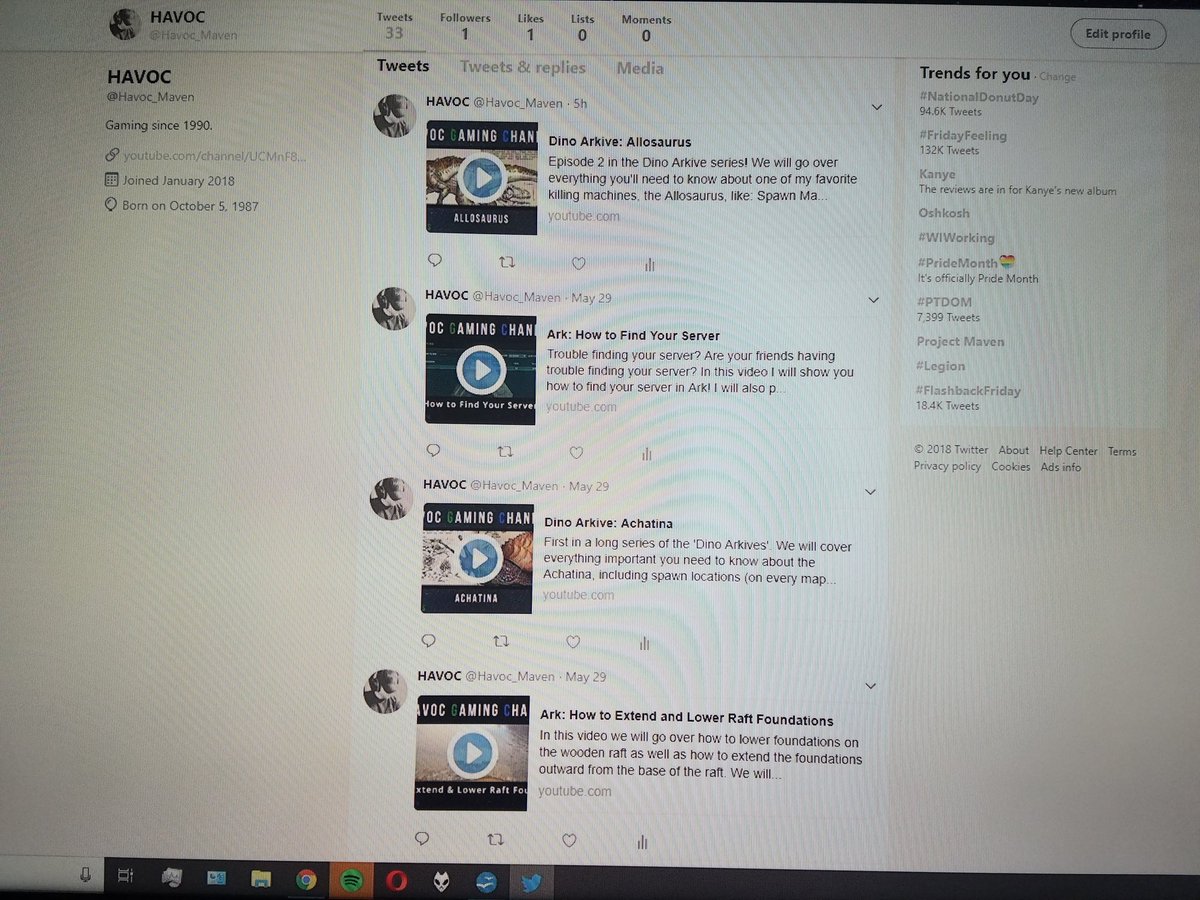Image resolution: width=1200 pixels, height=900 pixels.
Task: Play the Extend & Lower Raft video
Action: click(x=472, y=752)
